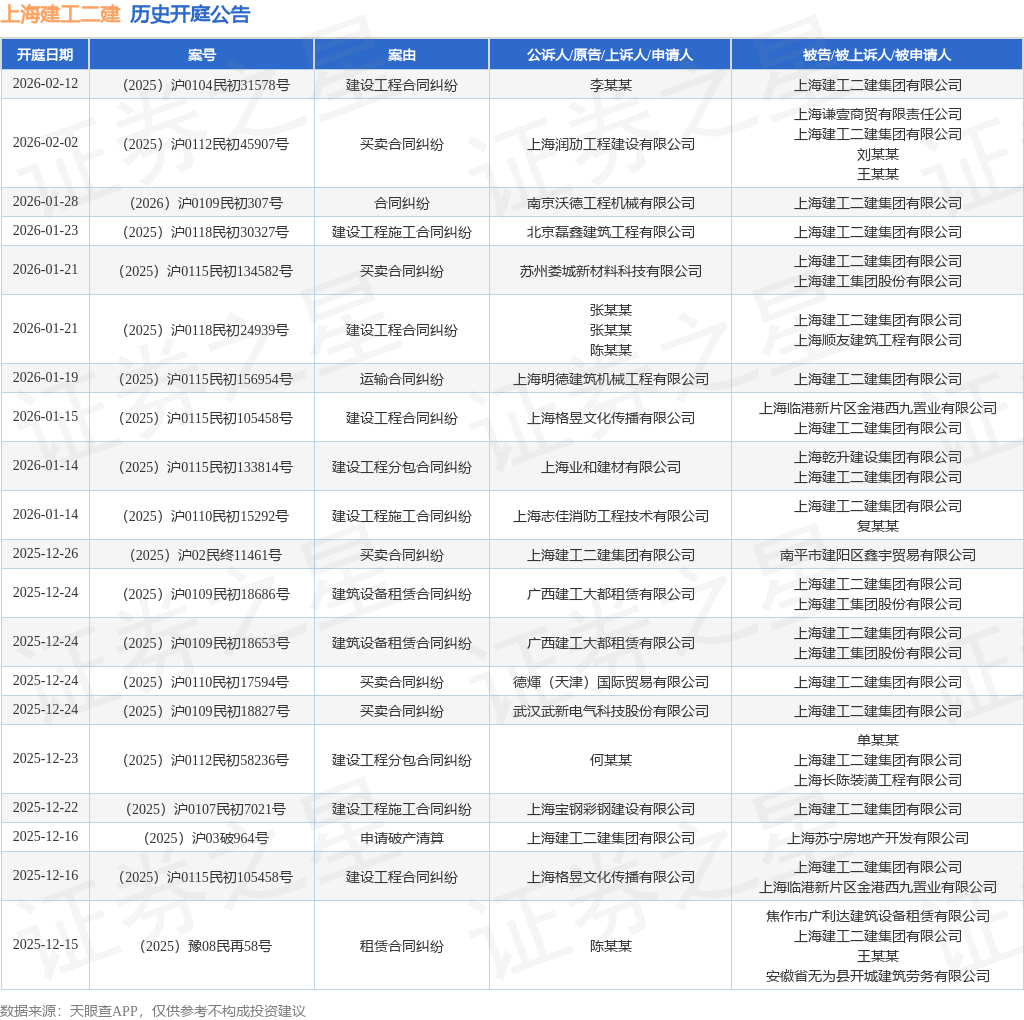This screenshot has height=1020, width=1024.
Task: Click plaintiff 上海业和建材有限公司
Action: point(611,467)
